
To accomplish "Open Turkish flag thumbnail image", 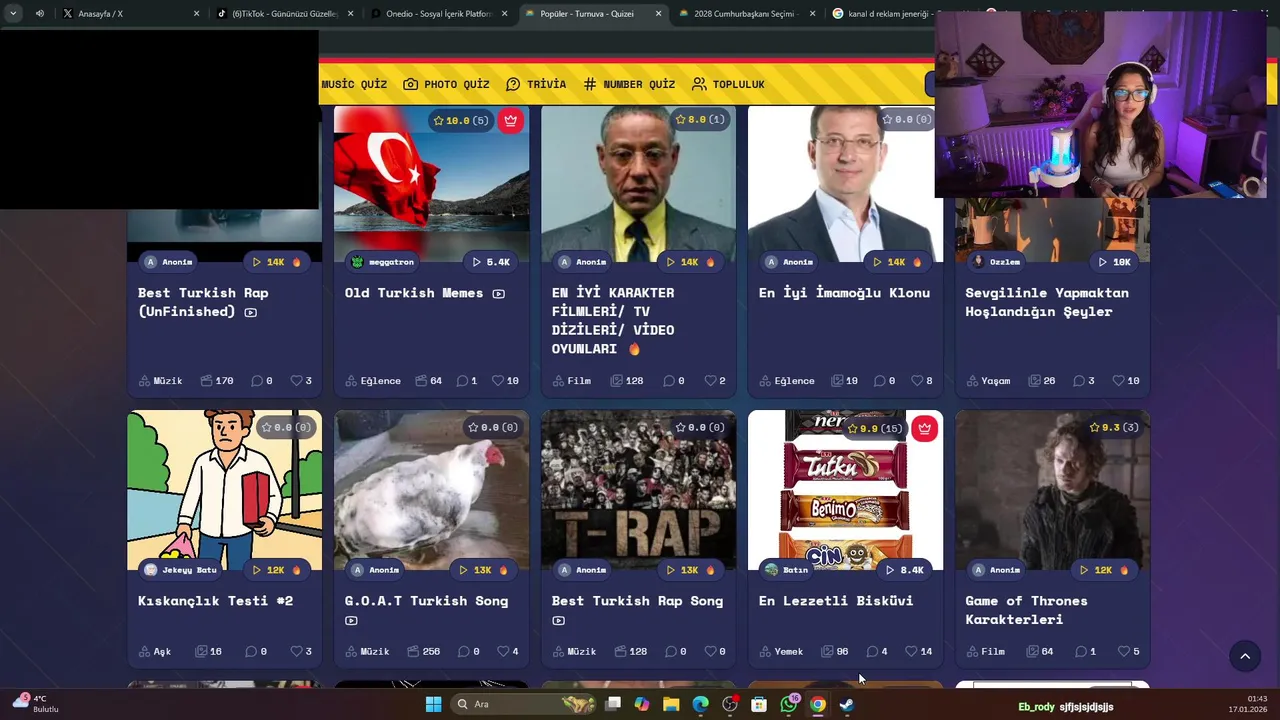I will click(x=431, y=185).
